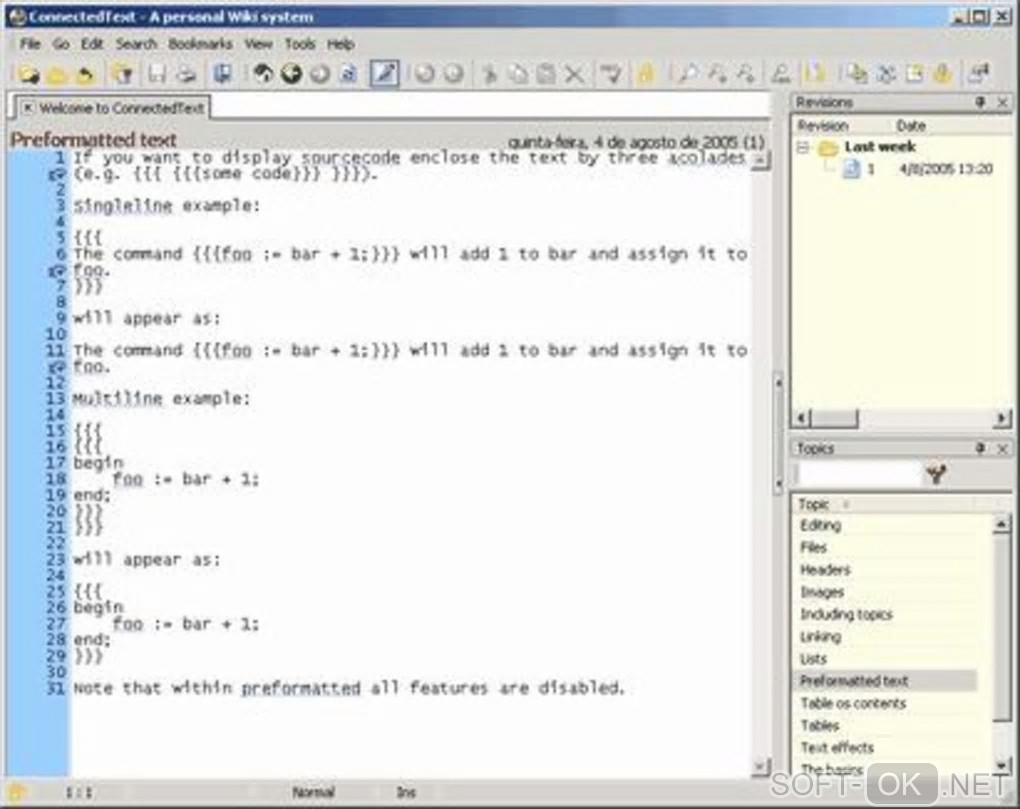Close the Revisions panel
This screenshot has height=809, width=1020.
1002,102
